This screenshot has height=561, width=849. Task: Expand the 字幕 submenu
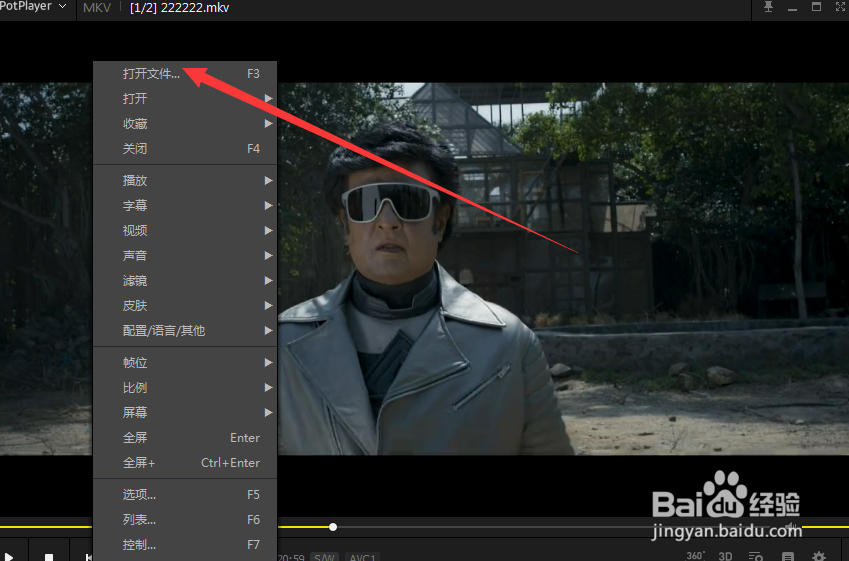(185, 205)
